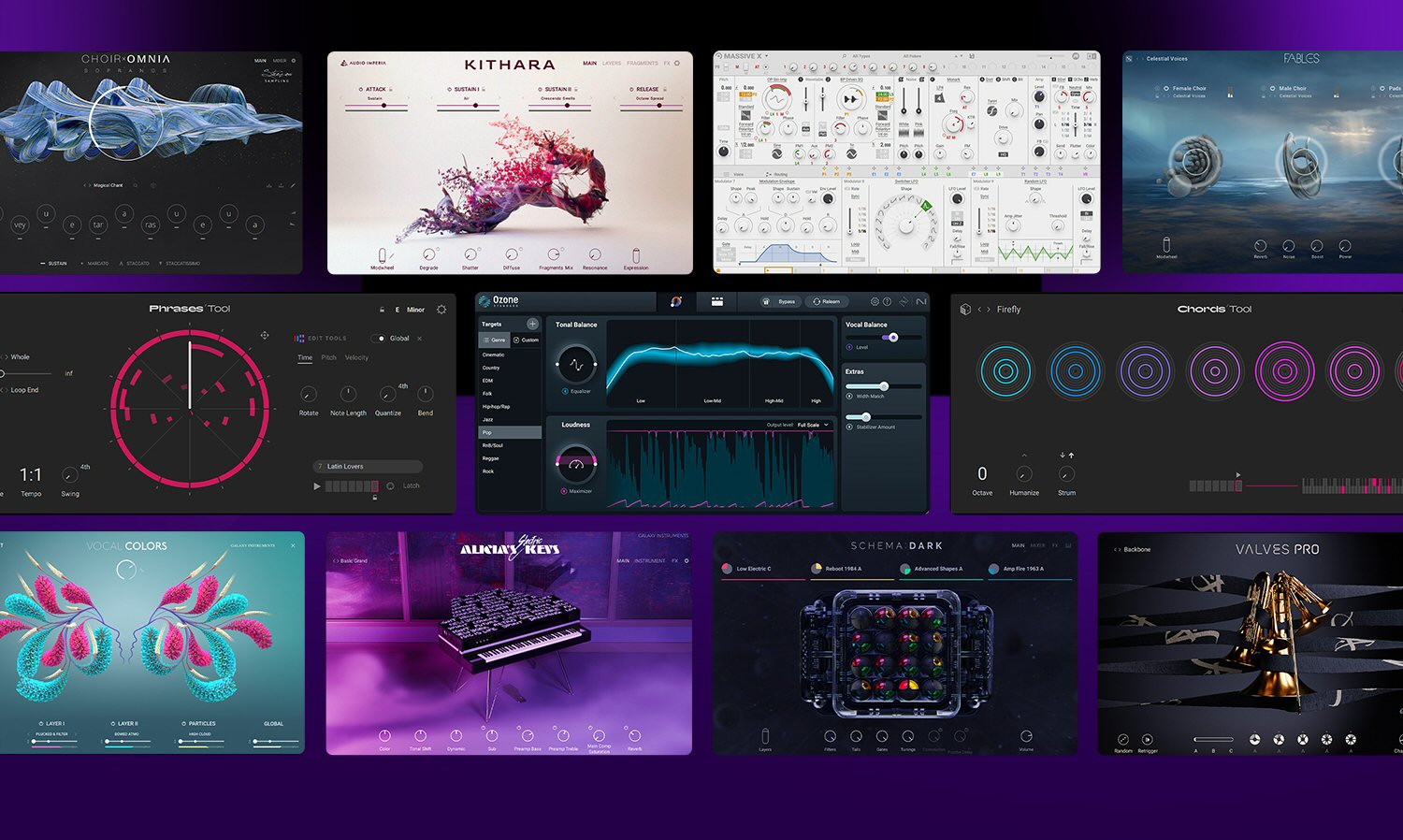
Task: Select the Custom target option in Ozone
Action: pyautogui.click(x=527, y=340)
